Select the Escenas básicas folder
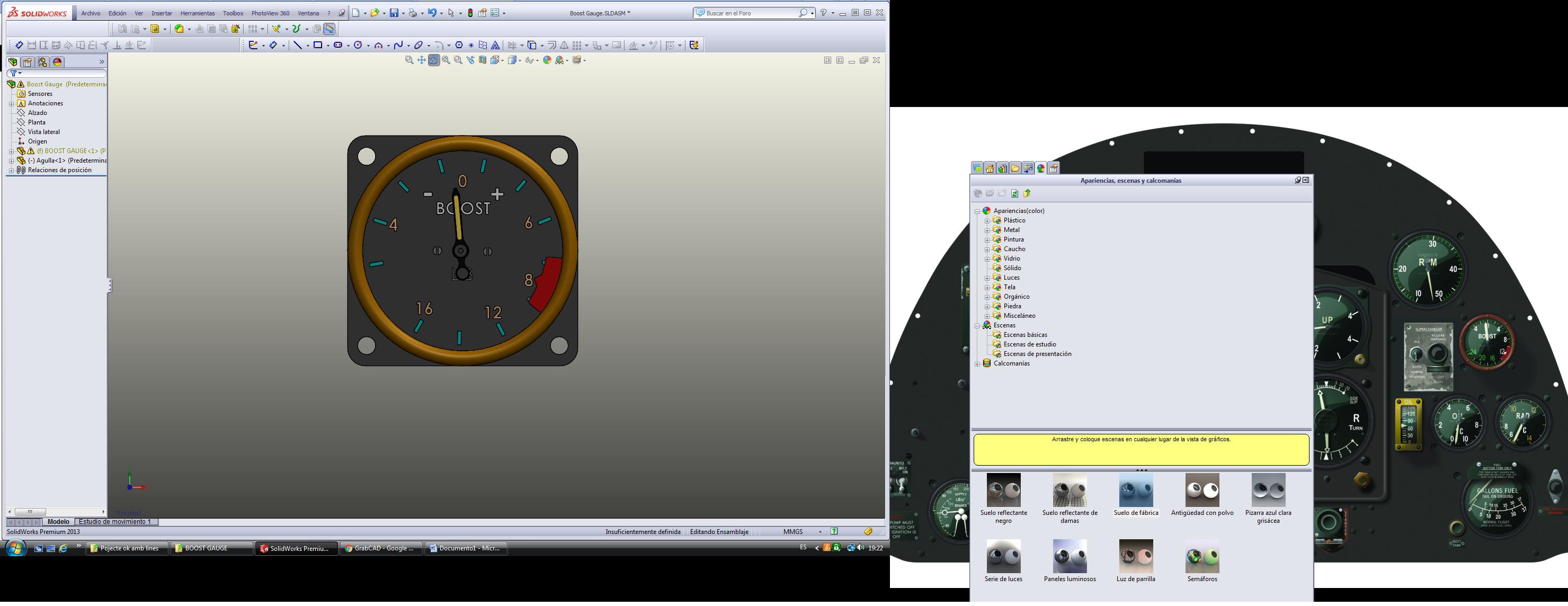This screenshot has width=1568, height=606. (x=1025, y=335)
